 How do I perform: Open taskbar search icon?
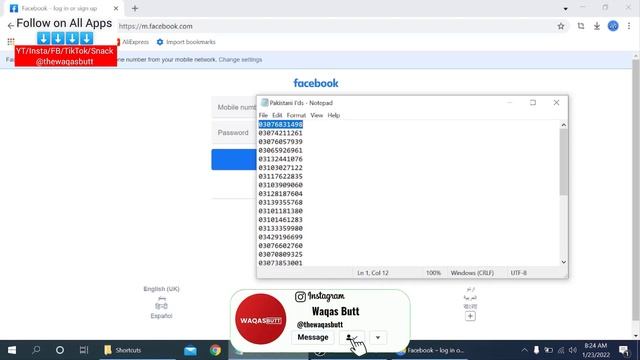click(x=36, y=350)
